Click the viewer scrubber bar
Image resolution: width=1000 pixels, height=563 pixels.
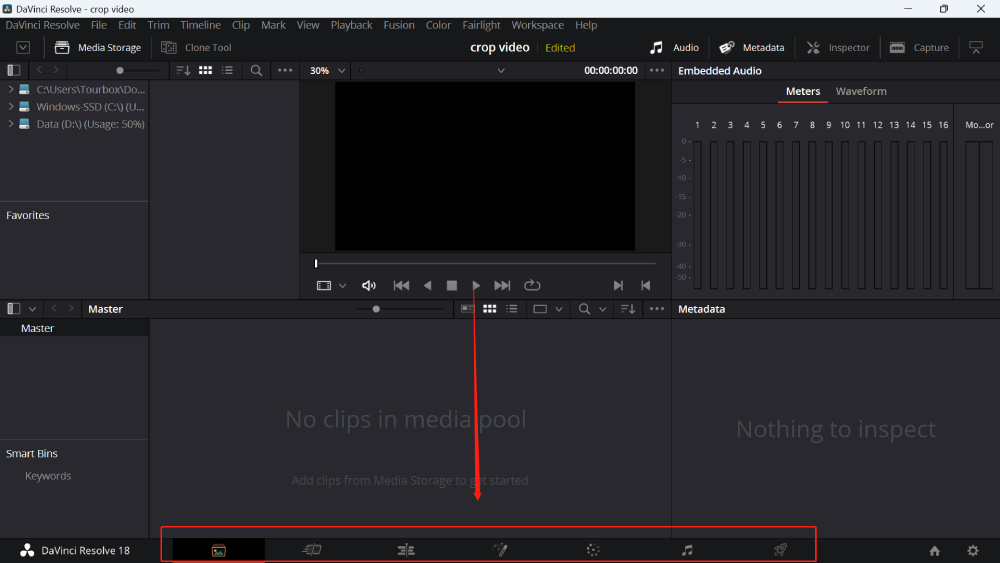[x=485, y=263]
